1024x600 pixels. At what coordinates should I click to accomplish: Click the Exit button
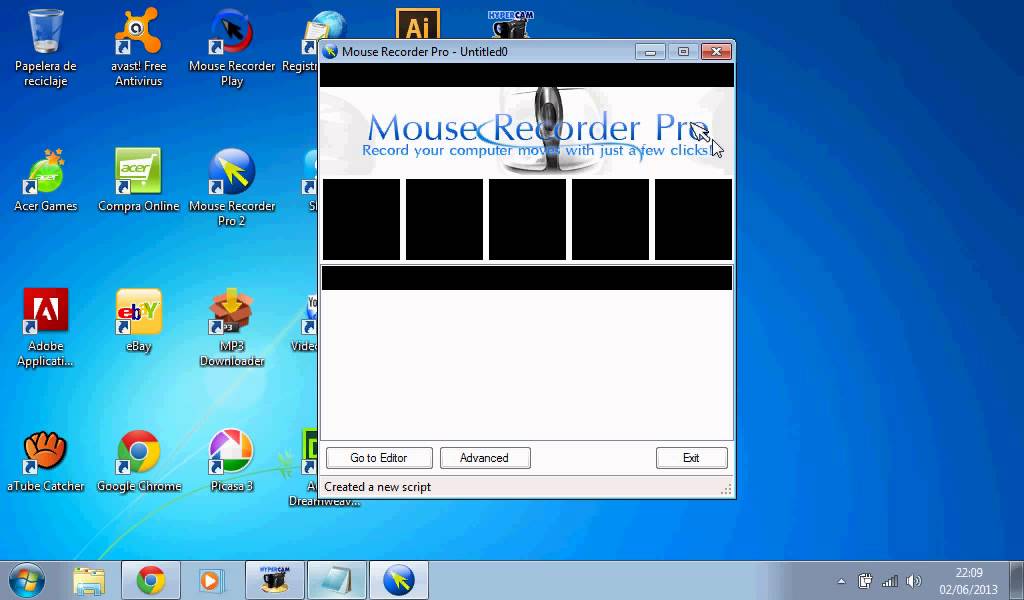[x=692, y=458]
